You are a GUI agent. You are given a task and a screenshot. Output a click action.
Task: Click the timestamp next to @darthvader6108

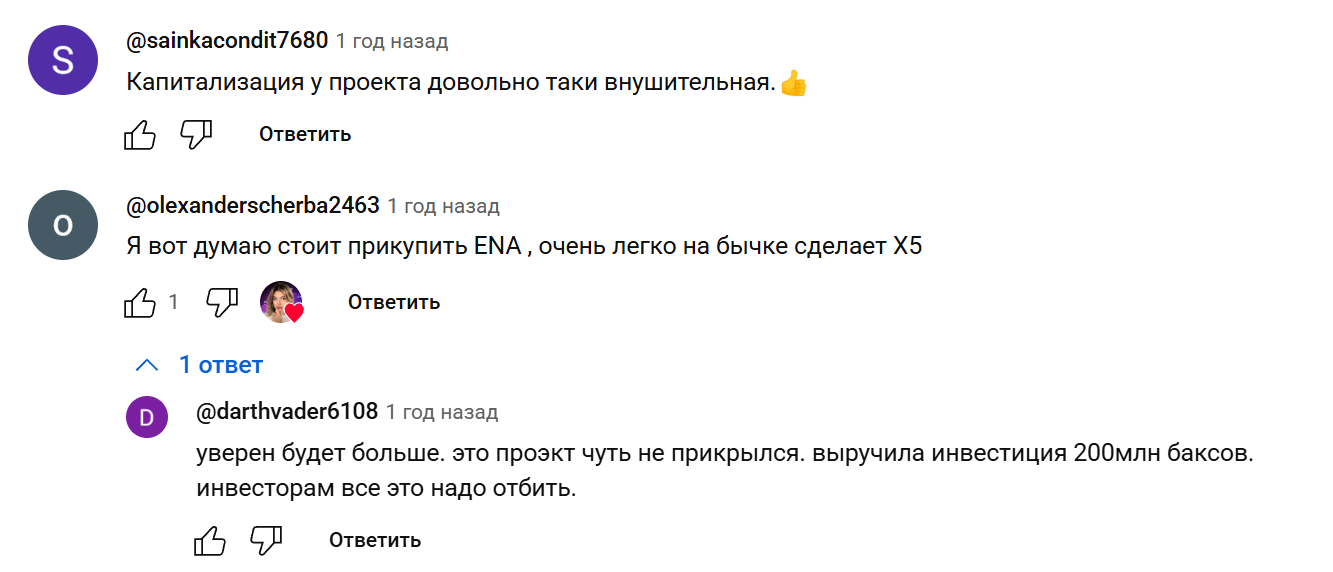pyautogui.click(x=442, y=412)
